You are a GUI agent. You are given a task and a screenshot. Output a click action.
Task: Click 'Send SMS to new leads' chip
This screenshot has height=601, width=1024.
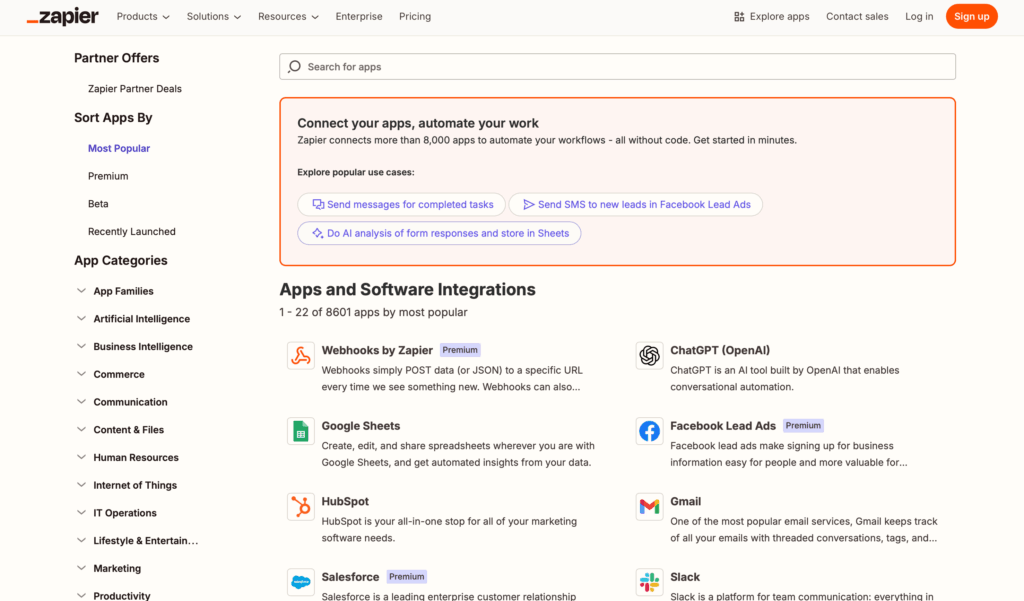[x=635, y=204]
